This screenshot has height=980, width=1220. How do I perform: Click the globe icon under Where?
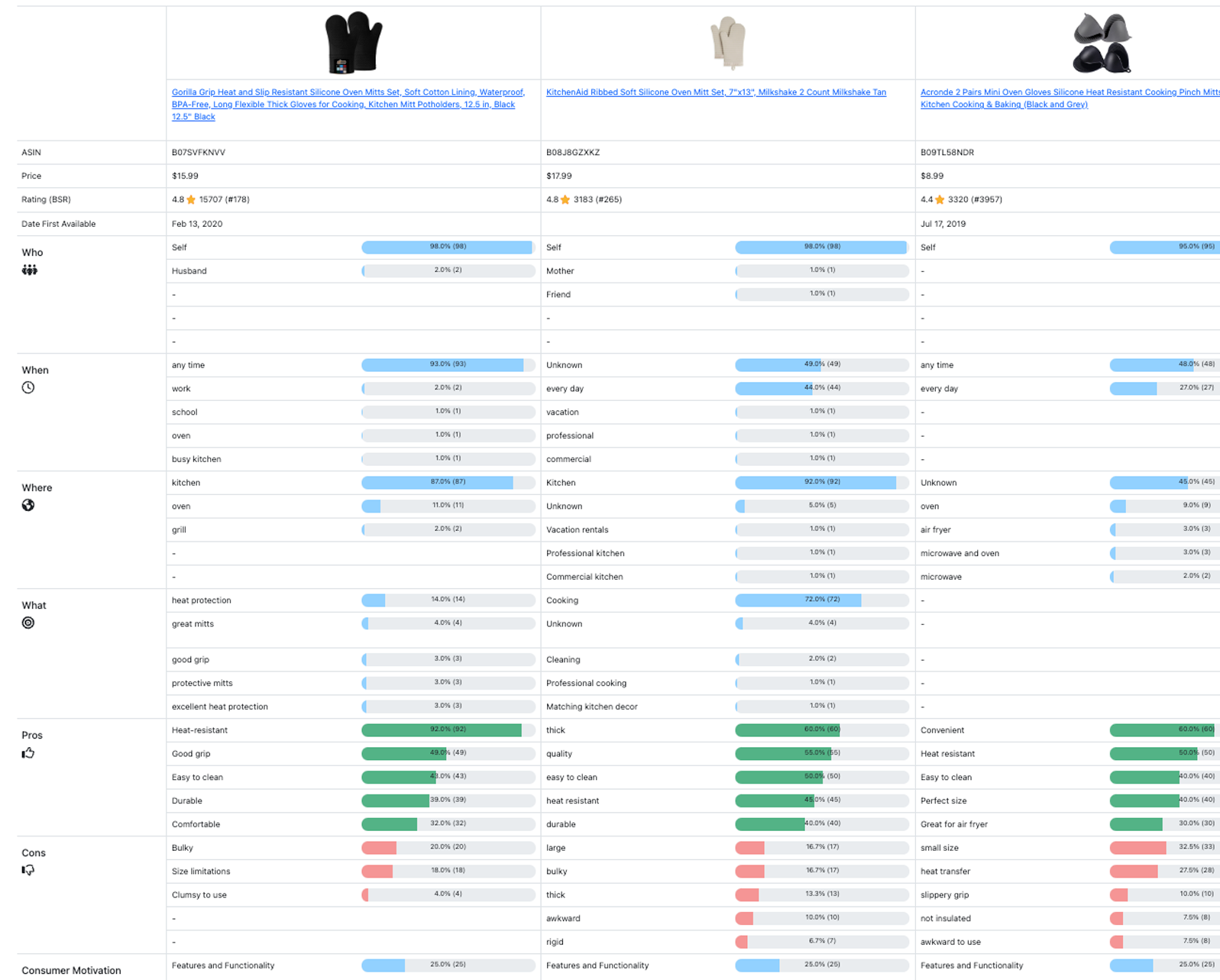[x=28, y=505]
